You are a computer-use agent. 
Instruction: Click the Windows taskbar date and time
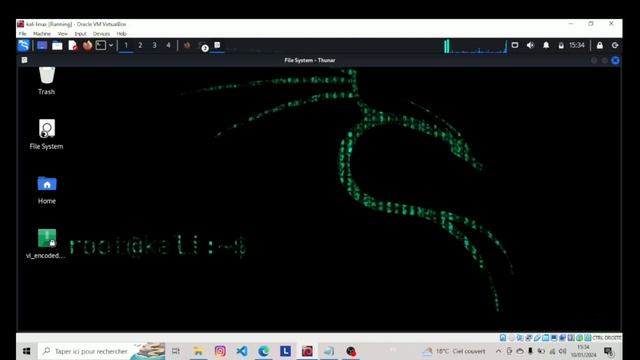[x=584, y=351]
